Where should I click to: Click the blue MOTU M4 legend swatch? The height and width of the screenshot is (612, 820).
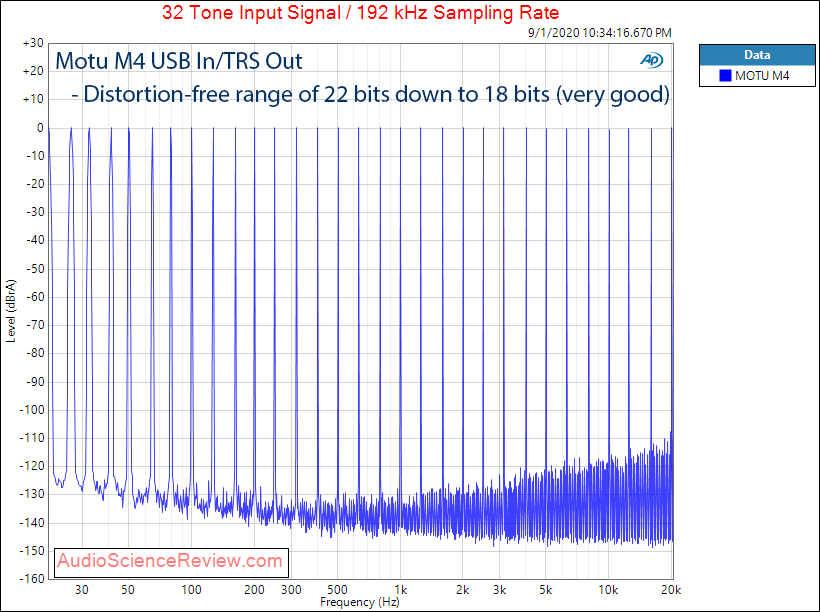[x=725, y=76]
